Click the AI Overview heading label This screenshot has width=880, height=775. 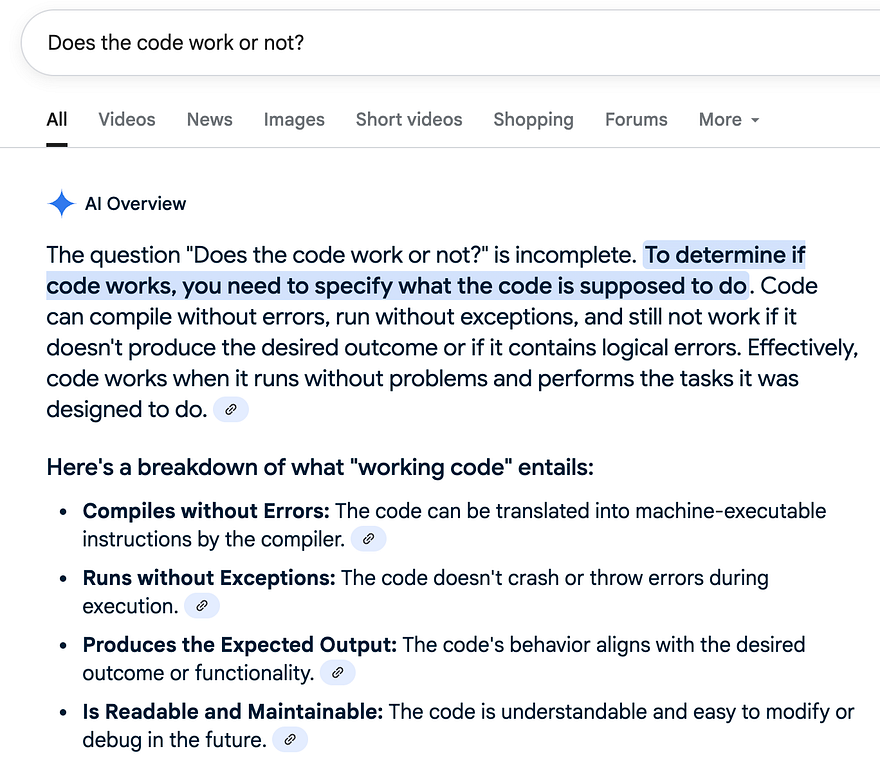[x=135, y=204]
